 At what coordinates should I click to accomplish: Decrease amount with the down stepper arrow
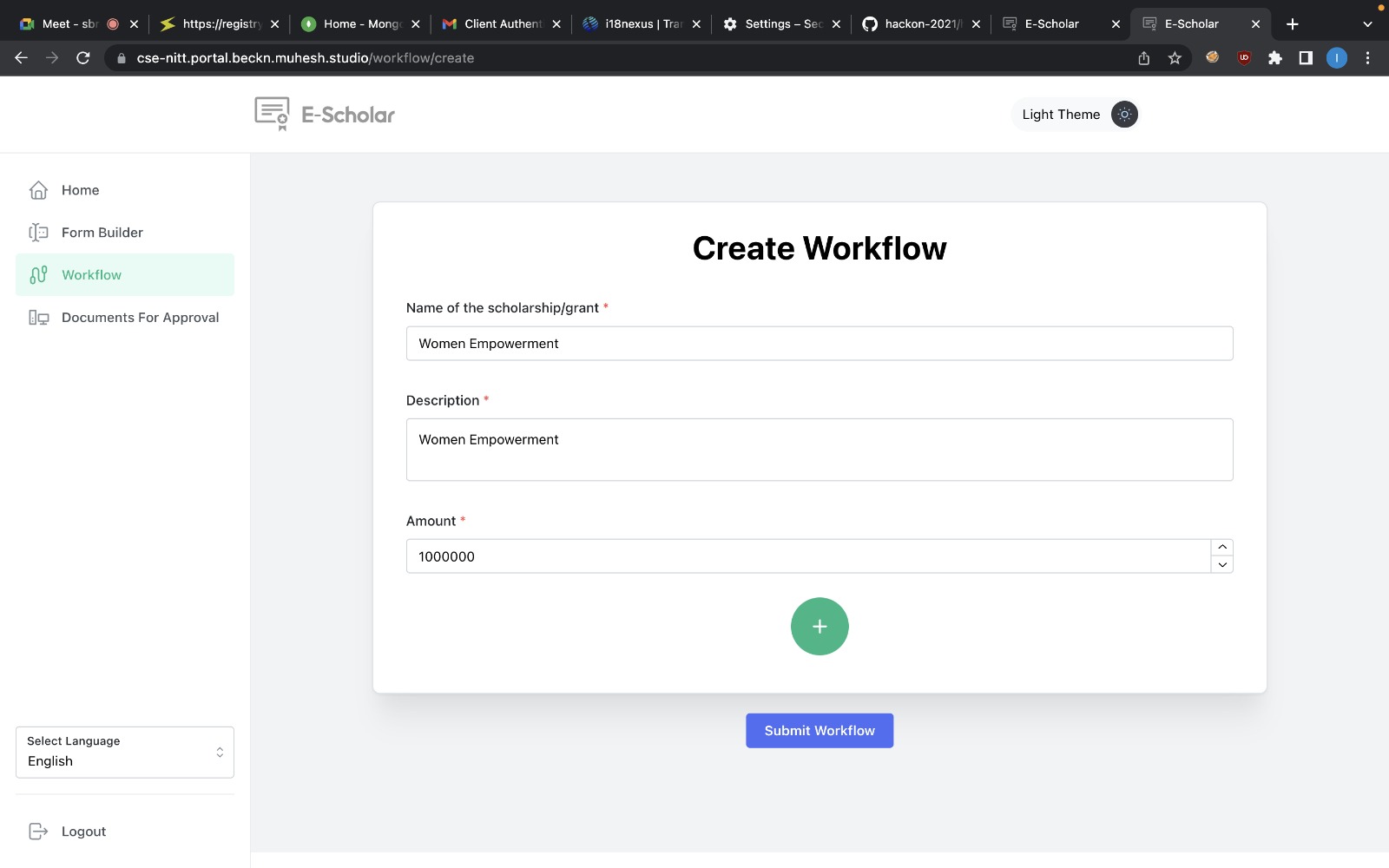[1222, 565]
